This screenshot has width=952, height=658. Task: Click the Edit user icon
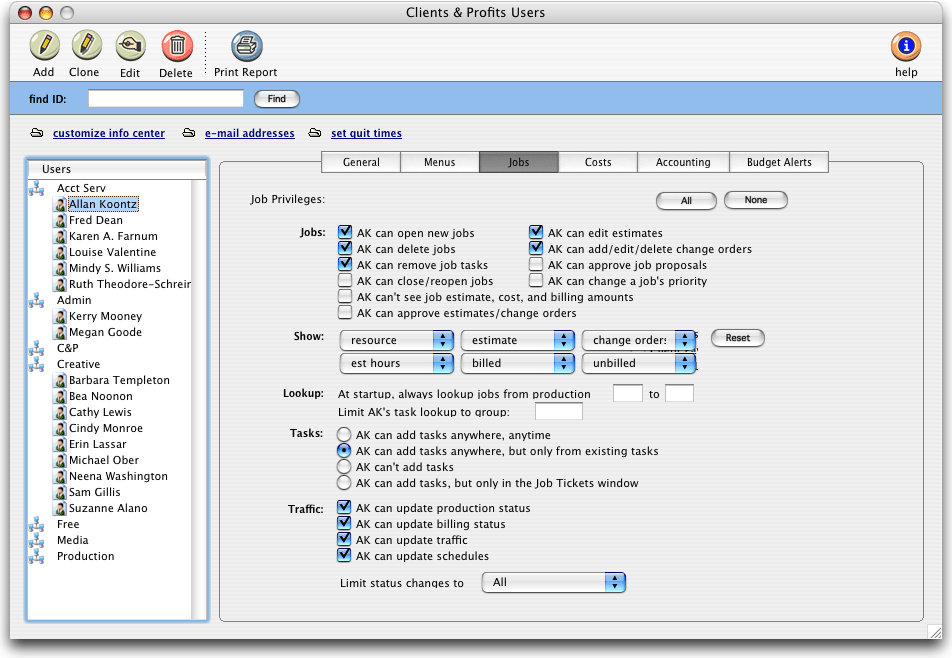pos(131,46)
